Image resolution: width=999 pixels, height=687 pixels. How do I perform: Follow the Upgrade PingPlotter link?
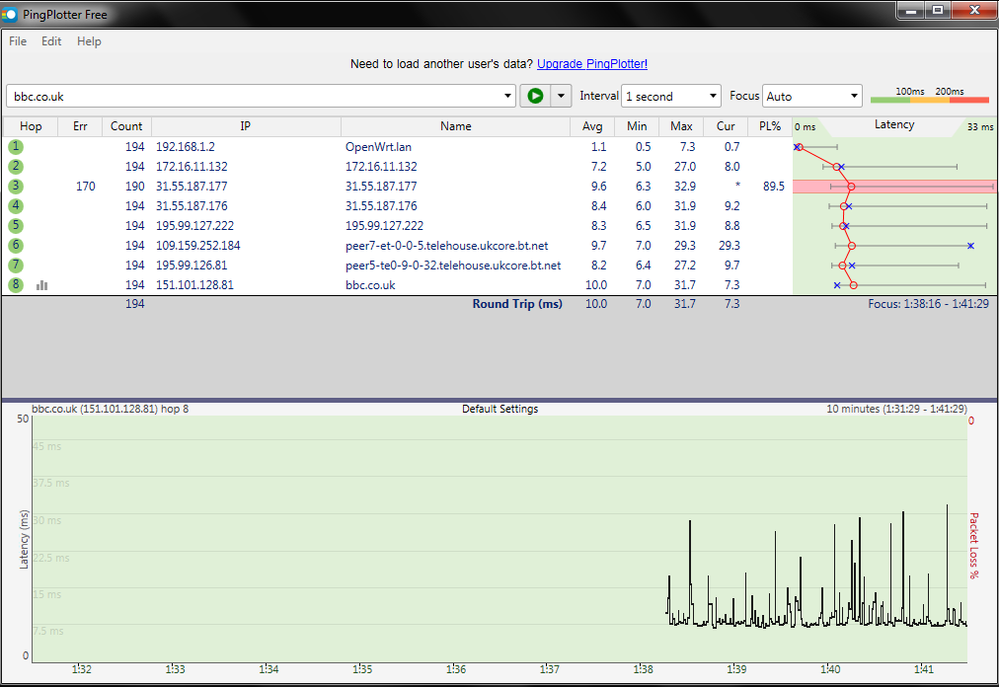[592, 64]
